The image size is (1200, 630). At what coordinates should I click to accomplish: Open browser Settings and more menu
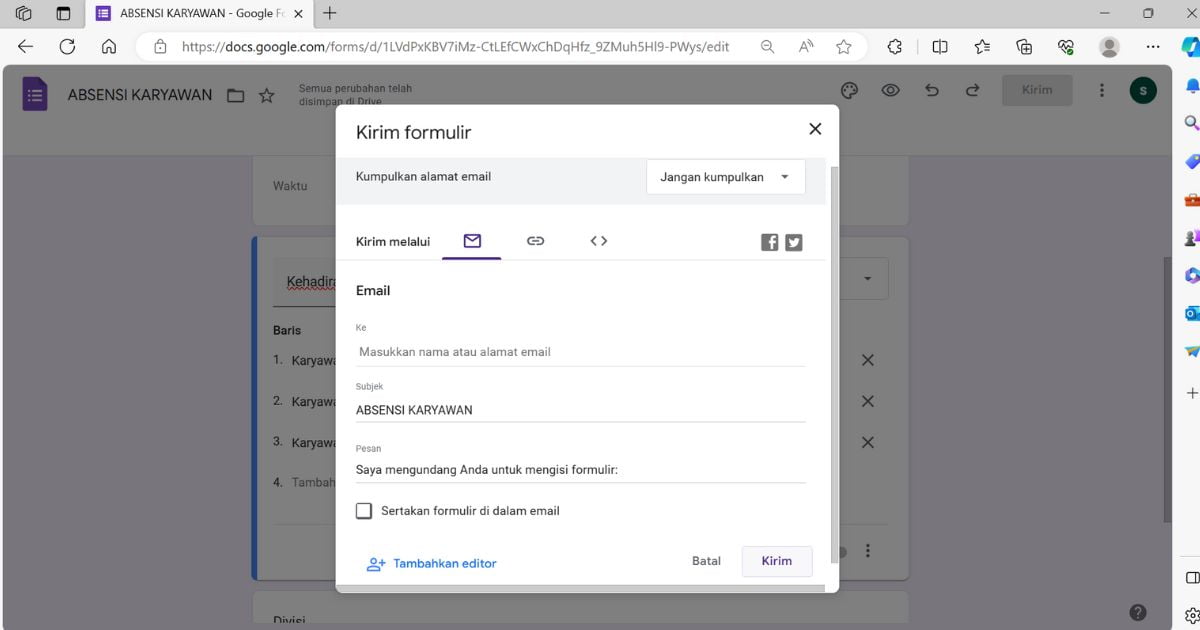(x=1153, y=46)
